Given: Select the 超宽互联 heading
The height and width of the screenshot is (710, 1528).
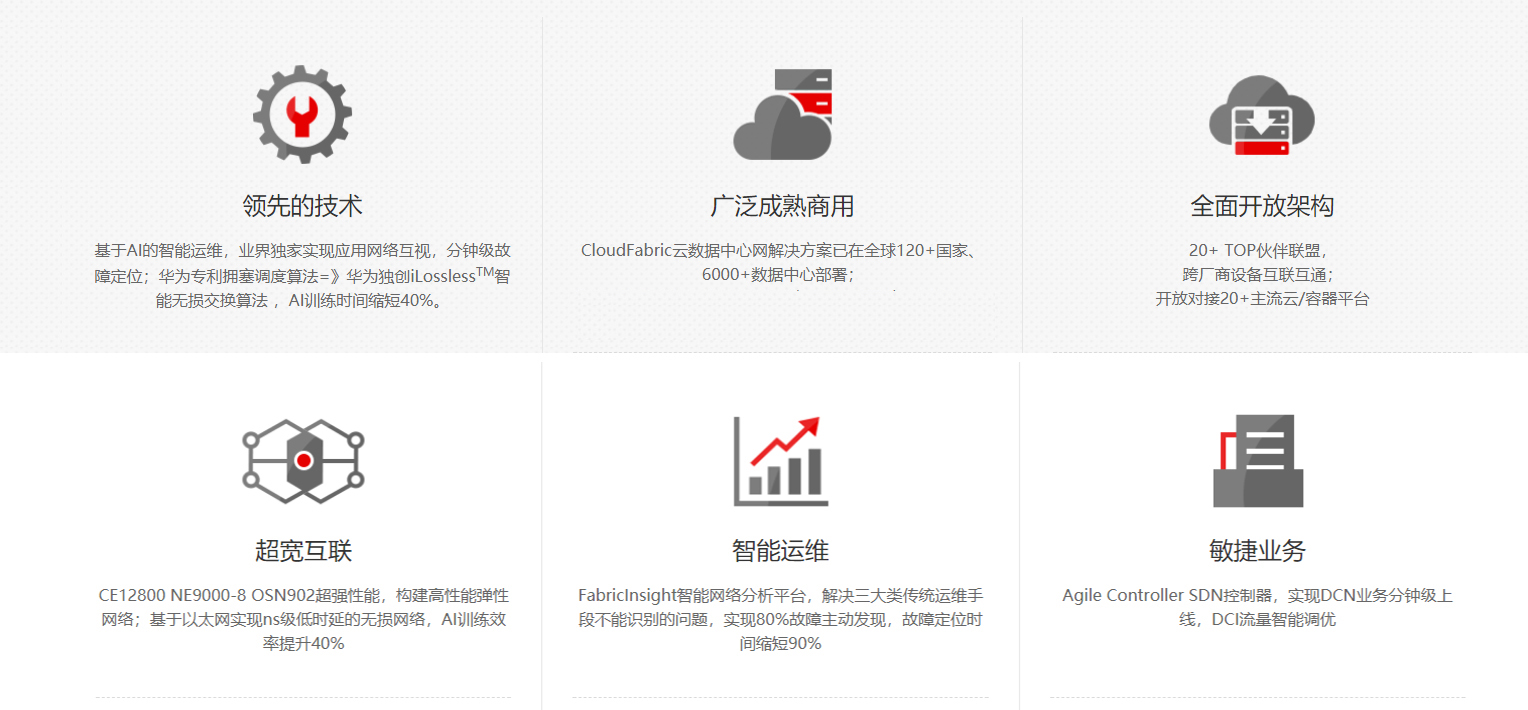Looking at the screenshot, I should [303, 551].
